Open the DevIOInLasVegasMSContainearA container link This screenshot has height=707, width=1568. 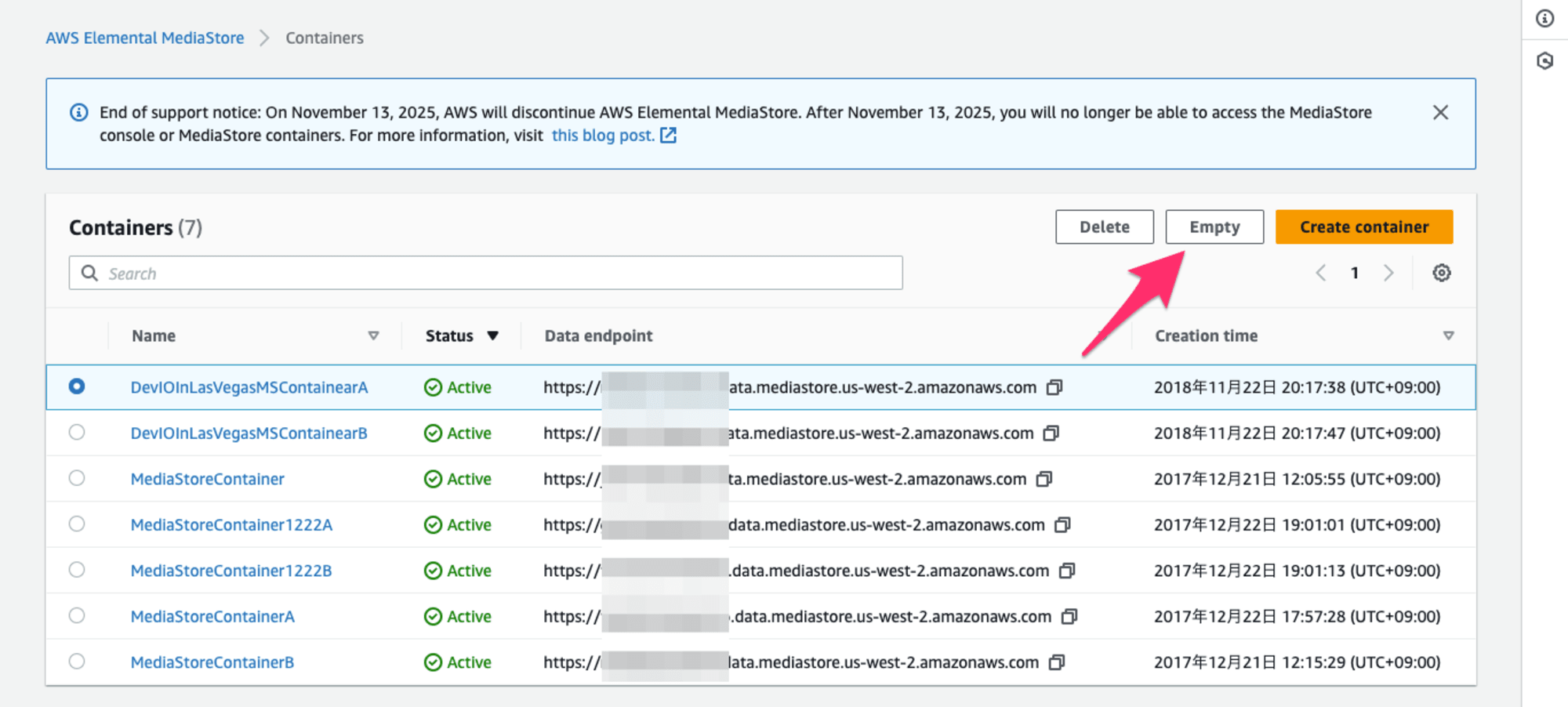tap(249, 387)
